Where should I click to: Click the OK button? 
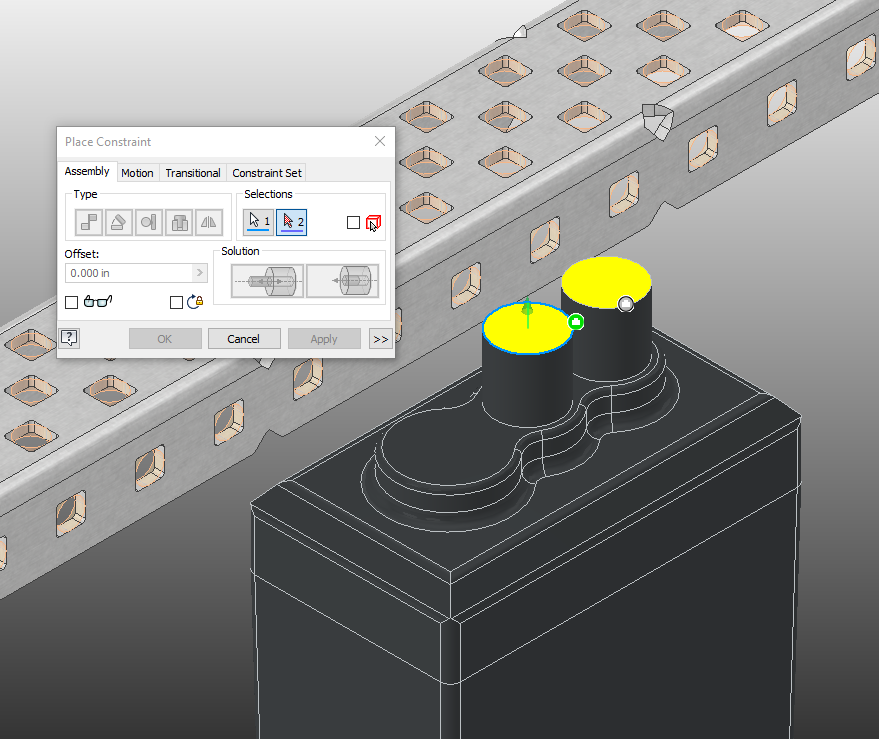coord(165,339)
